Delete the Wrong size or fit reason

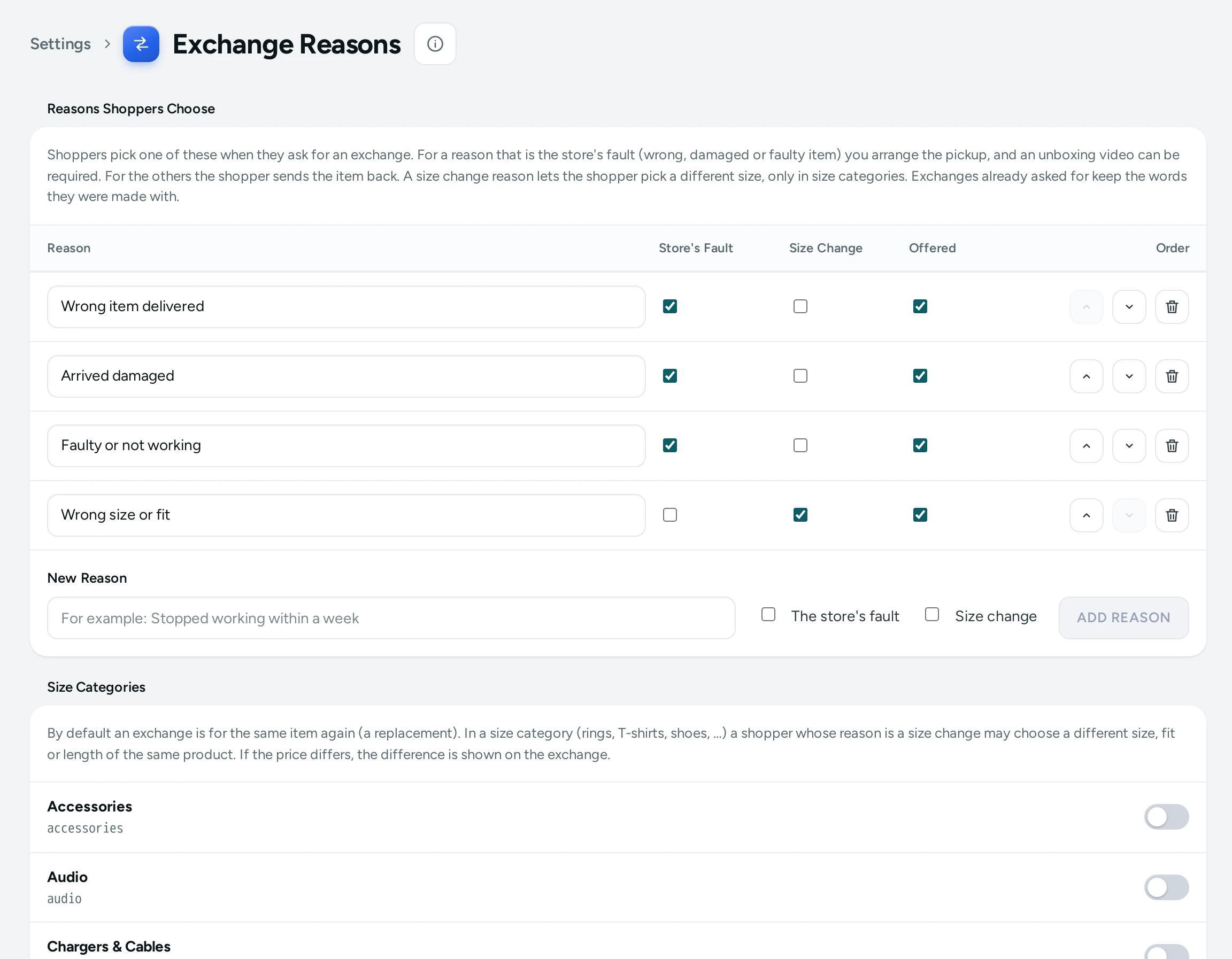[x=1172, y=515]
